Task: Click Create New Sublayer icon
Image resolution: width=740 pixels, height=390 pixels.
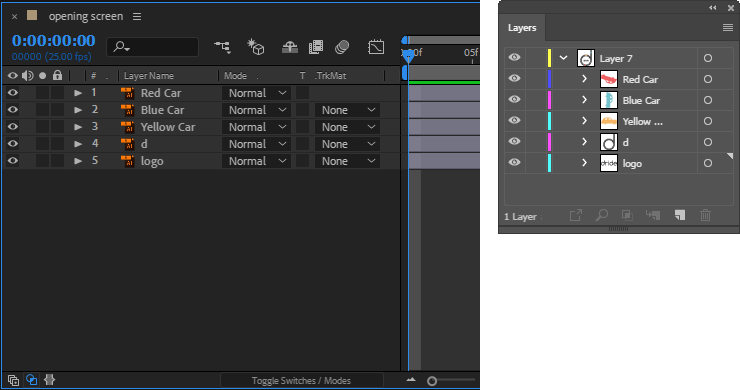Action: (x=653, y=216)
